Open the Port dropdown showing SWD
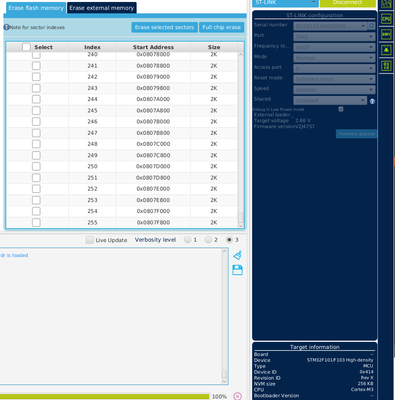The height and width of the screenshot is (400, 395). point(334,37)
